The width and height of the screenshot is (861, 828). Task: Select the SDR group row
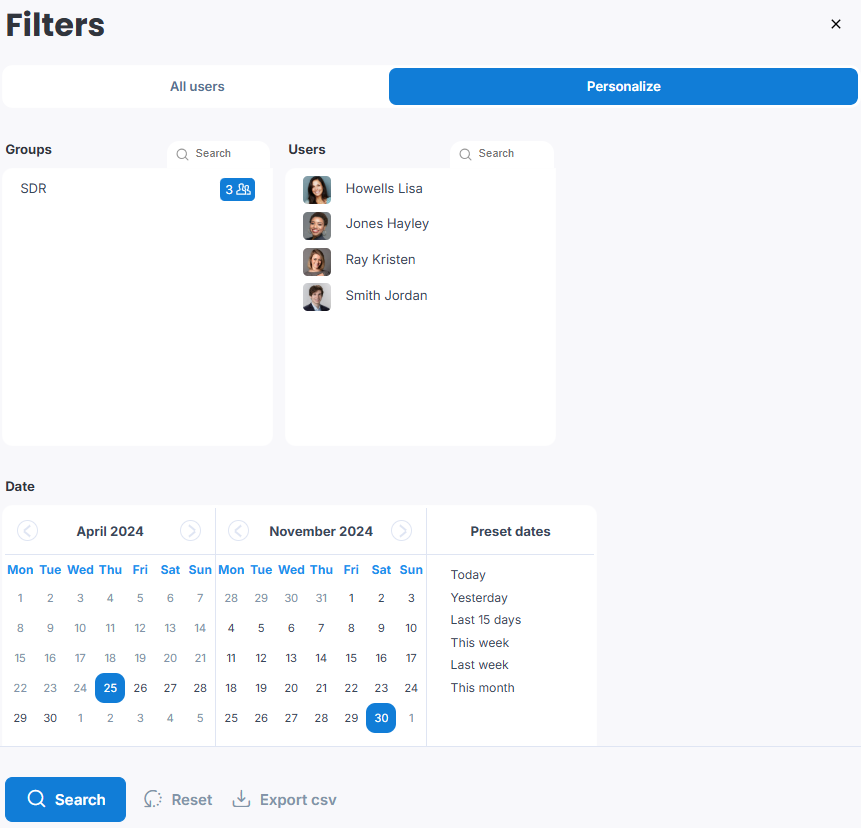coord(137,189)
